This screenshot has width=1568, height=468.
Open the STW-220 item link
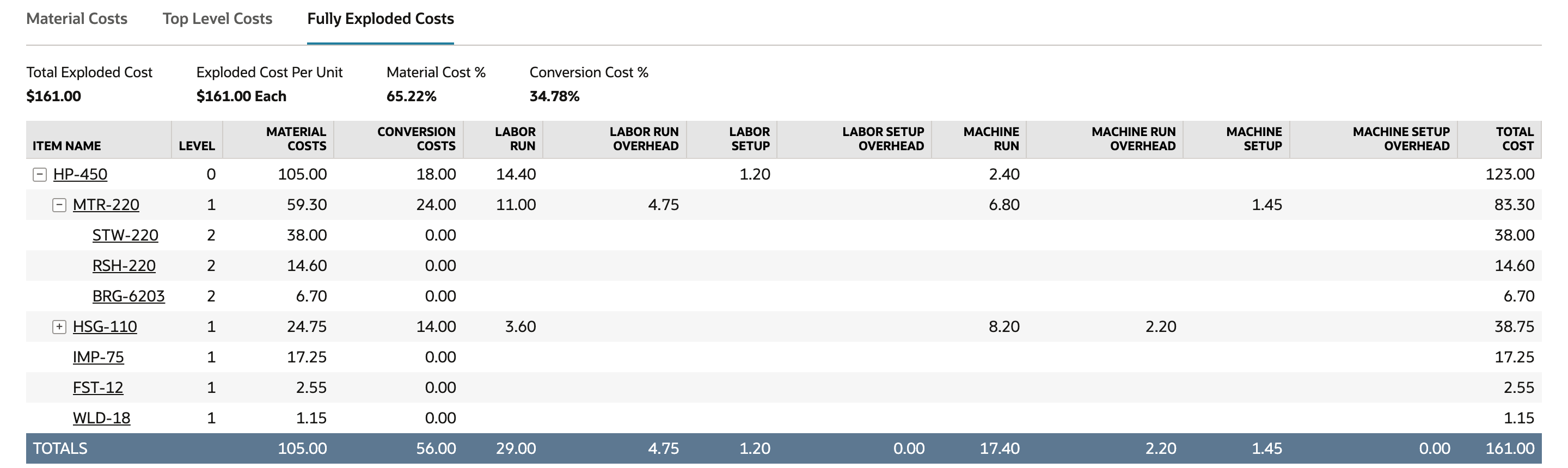pyautogui.click(x=125, y=235)
